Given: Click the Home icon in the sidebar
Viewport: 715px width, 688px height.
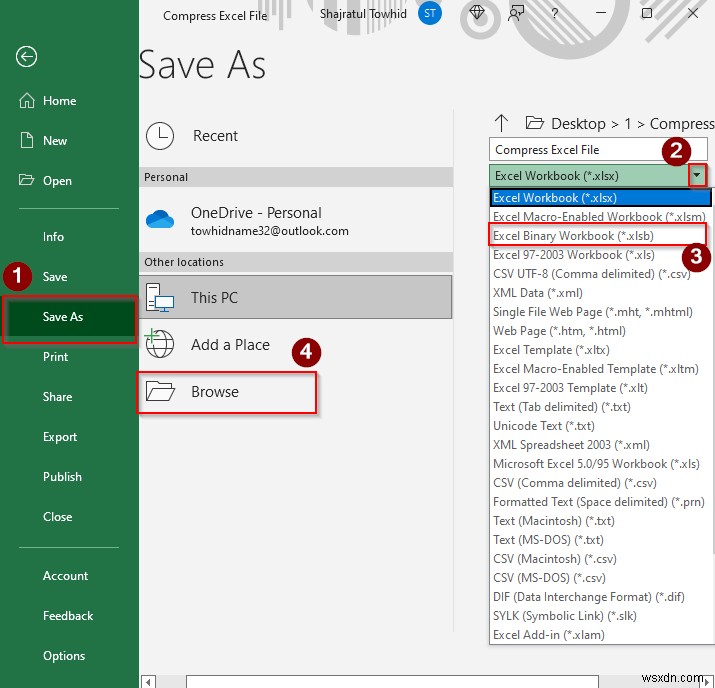Looking at the screenshot, I should (26, 101).
